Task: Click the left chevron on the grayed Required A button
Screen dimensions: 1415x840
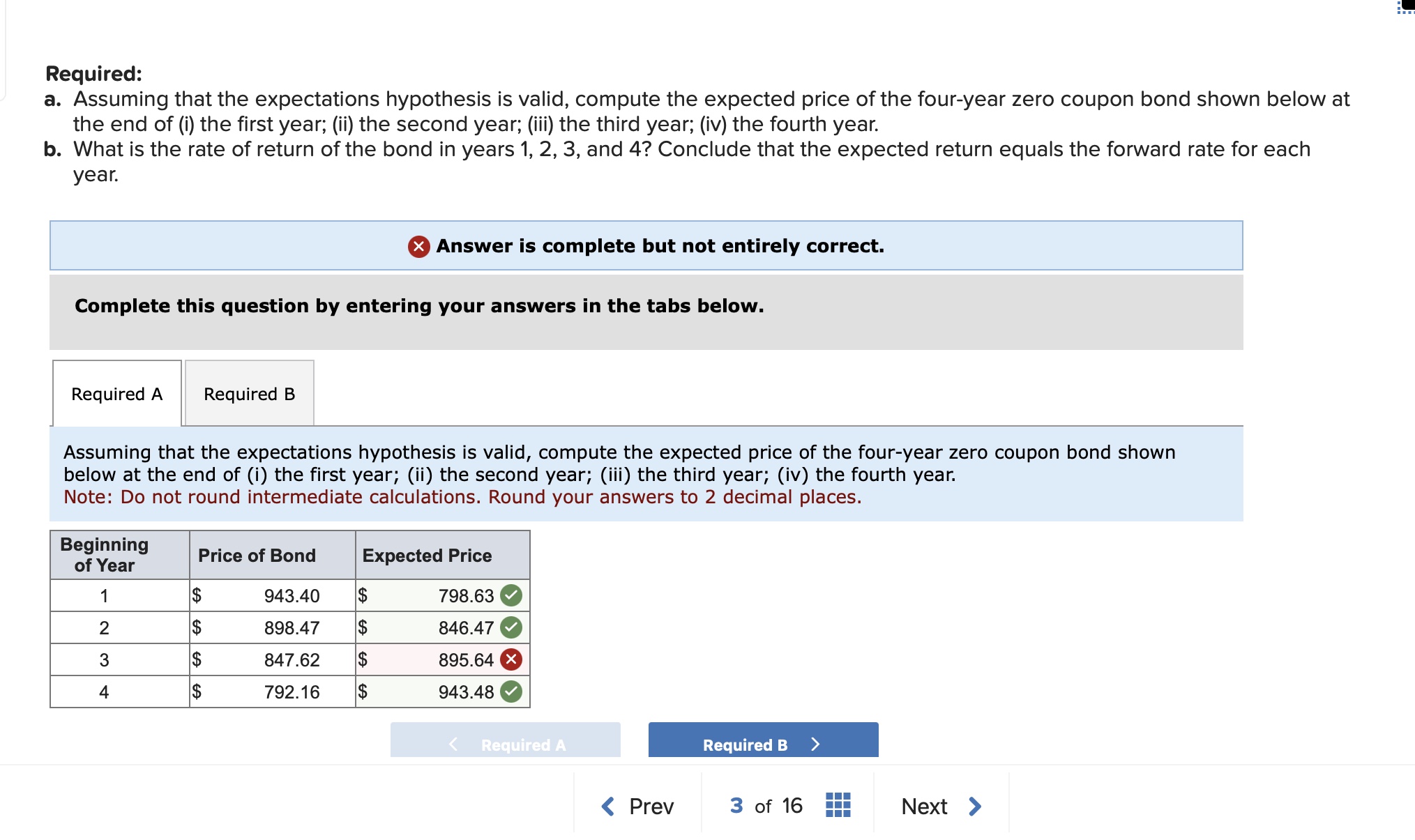Action: (x=453, y=744)
